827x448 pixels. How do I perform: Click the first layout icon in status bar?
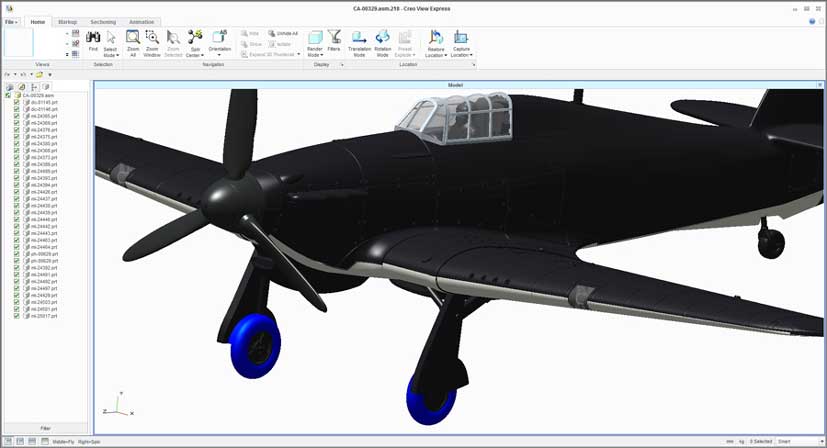pos(7,441)
